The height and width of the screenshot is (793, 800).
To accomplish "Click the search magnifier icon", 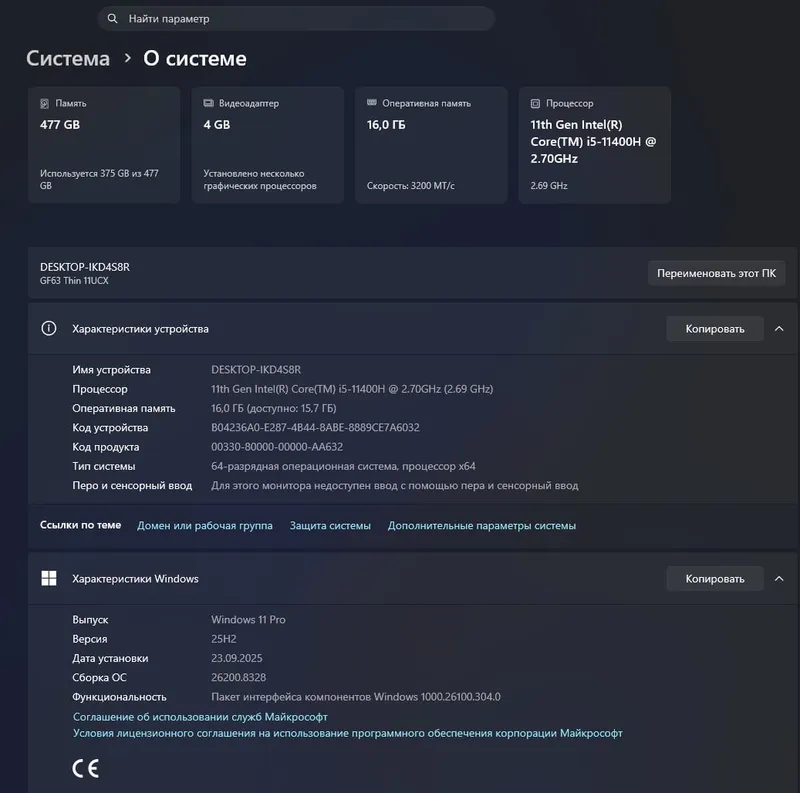I will 112,18.
